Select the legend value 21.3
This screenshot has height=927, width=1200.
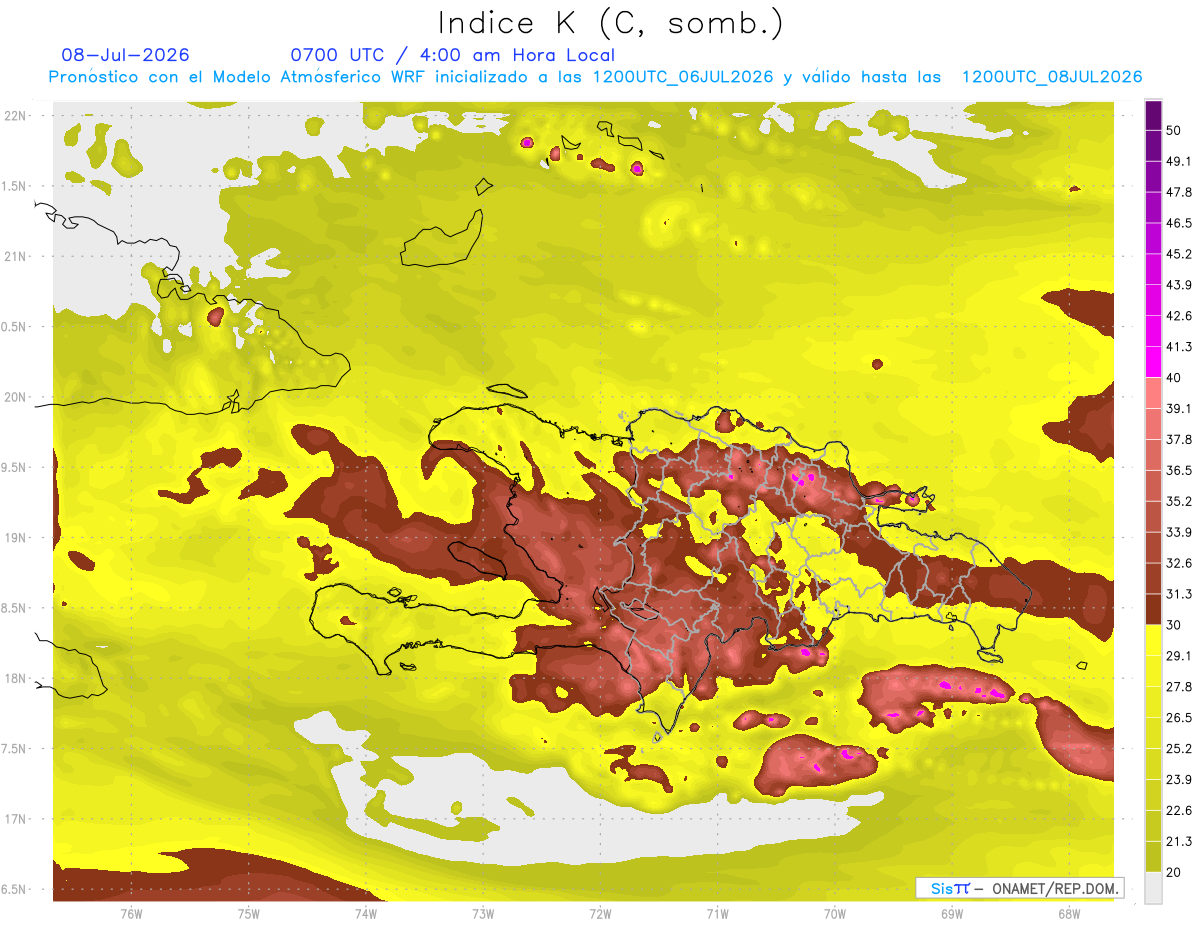1178,841
